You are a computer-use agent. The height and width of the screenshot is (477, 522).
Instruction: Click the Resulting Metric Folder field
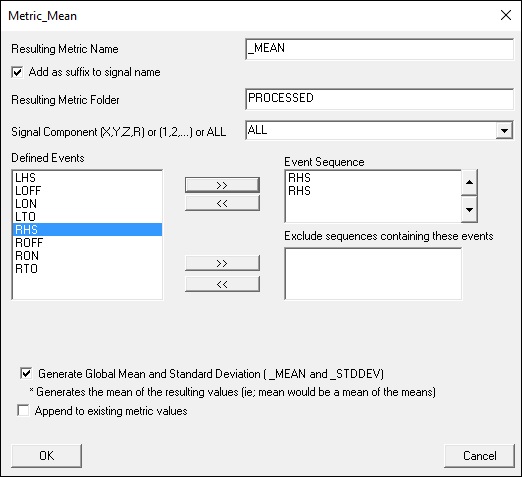point(379,99)
